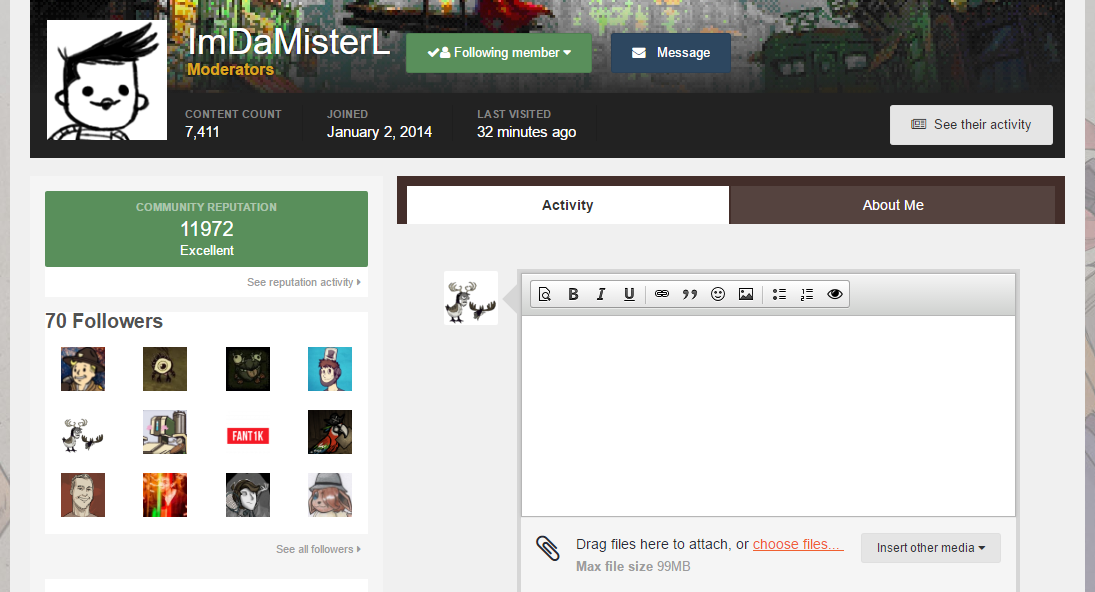Viewport: 1095px width, 592px height.
Task: Toggle bold formatting
Action: (x=573, y=294)
